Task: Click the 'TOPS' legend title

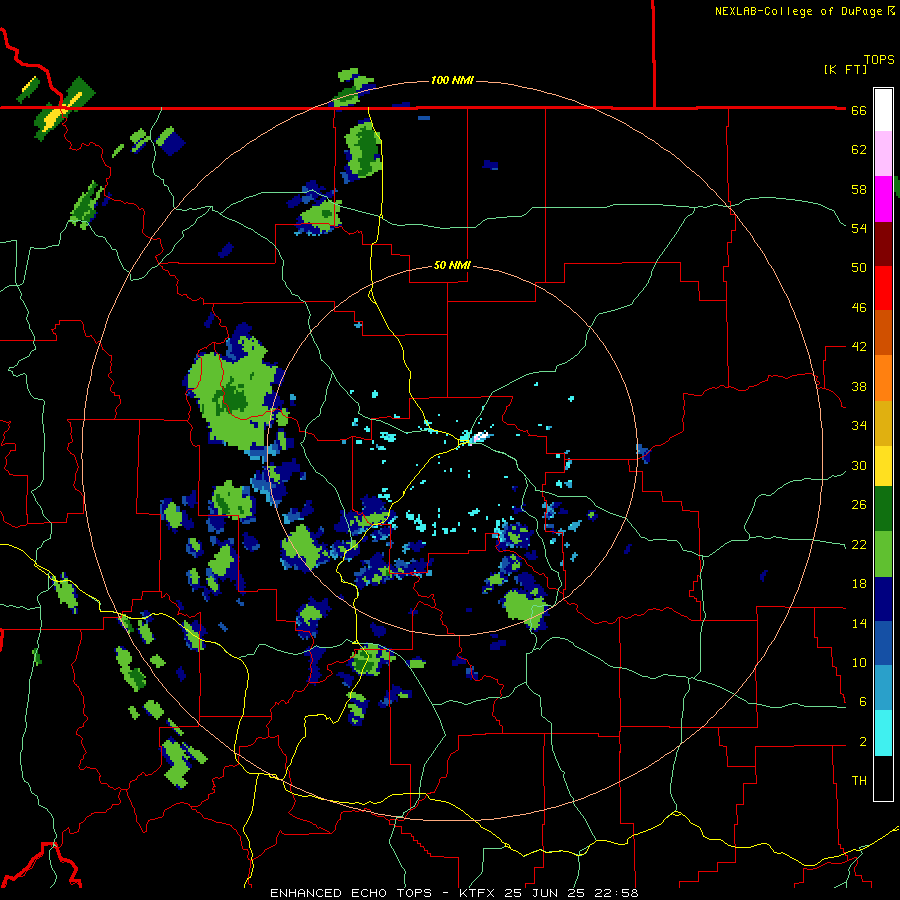Action: pyautogui.click(x=879, y=59)
